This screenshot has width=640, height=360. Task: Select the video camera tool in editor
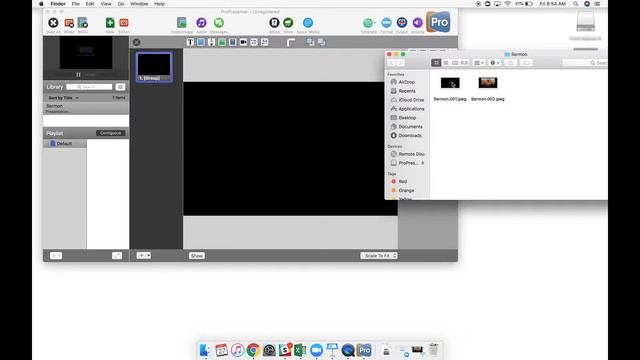[x=243, y=42]
